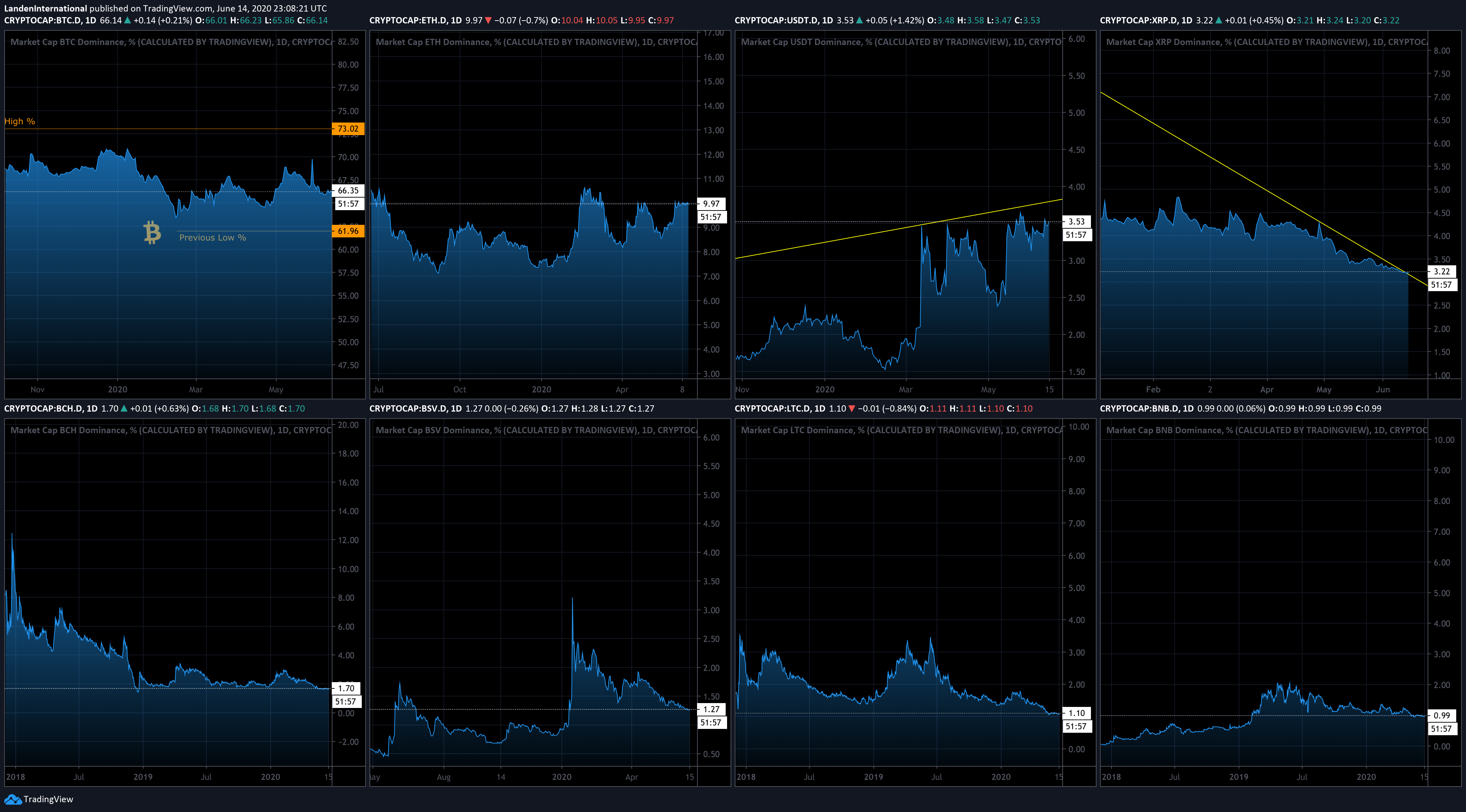
Task: Click the Market Cap BNB Dominance chart title
Action: point(1267,430)
